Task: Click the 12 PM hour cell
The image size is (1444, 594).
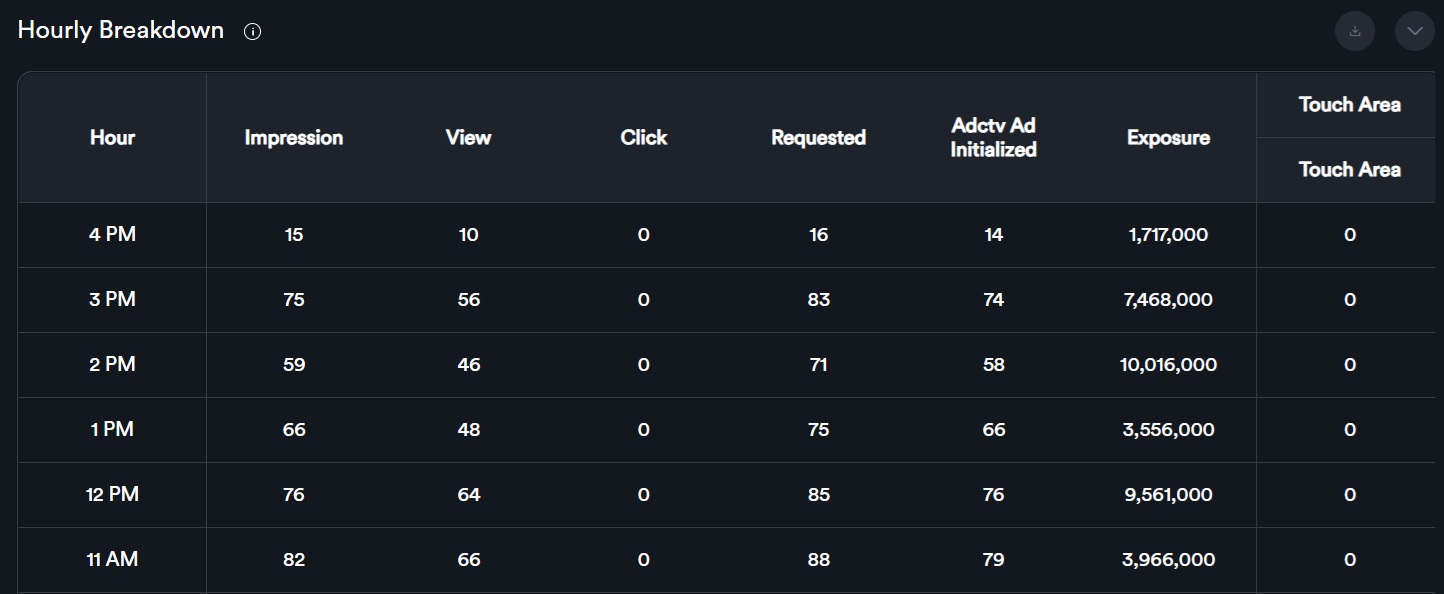Action: tap(112, 495)
